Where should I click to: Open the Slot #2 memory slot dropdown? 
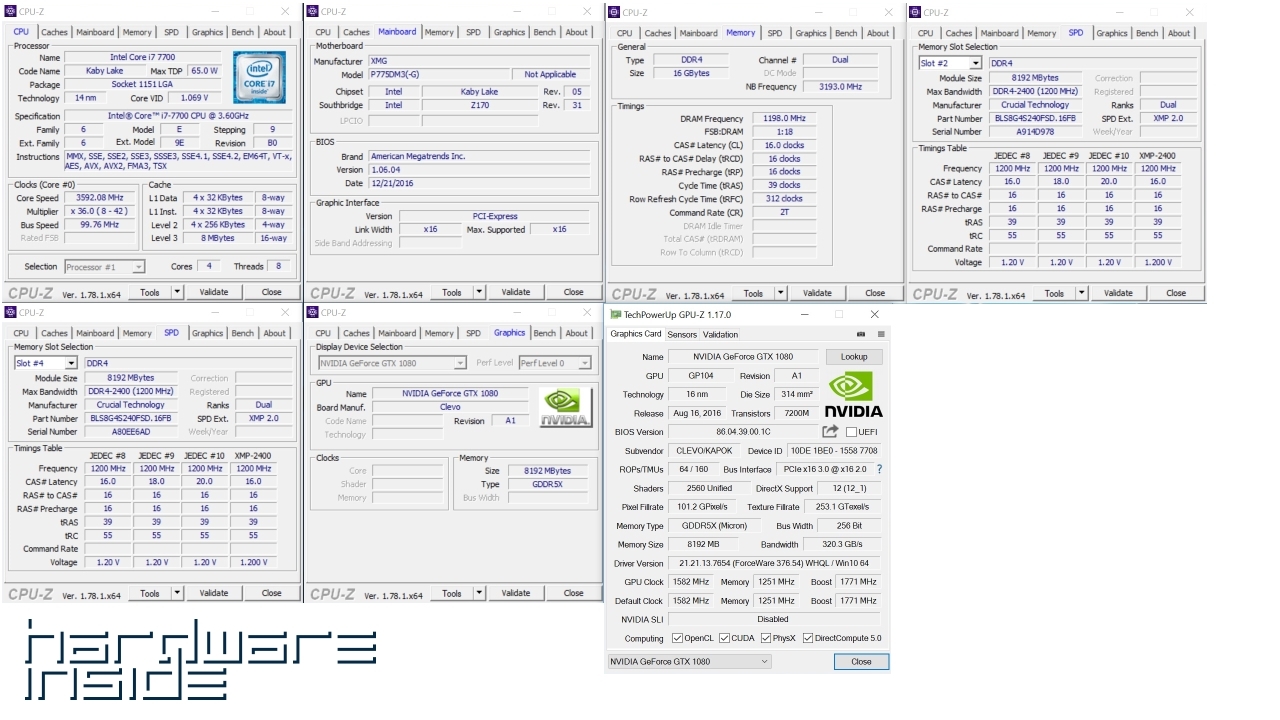point(975,63)
